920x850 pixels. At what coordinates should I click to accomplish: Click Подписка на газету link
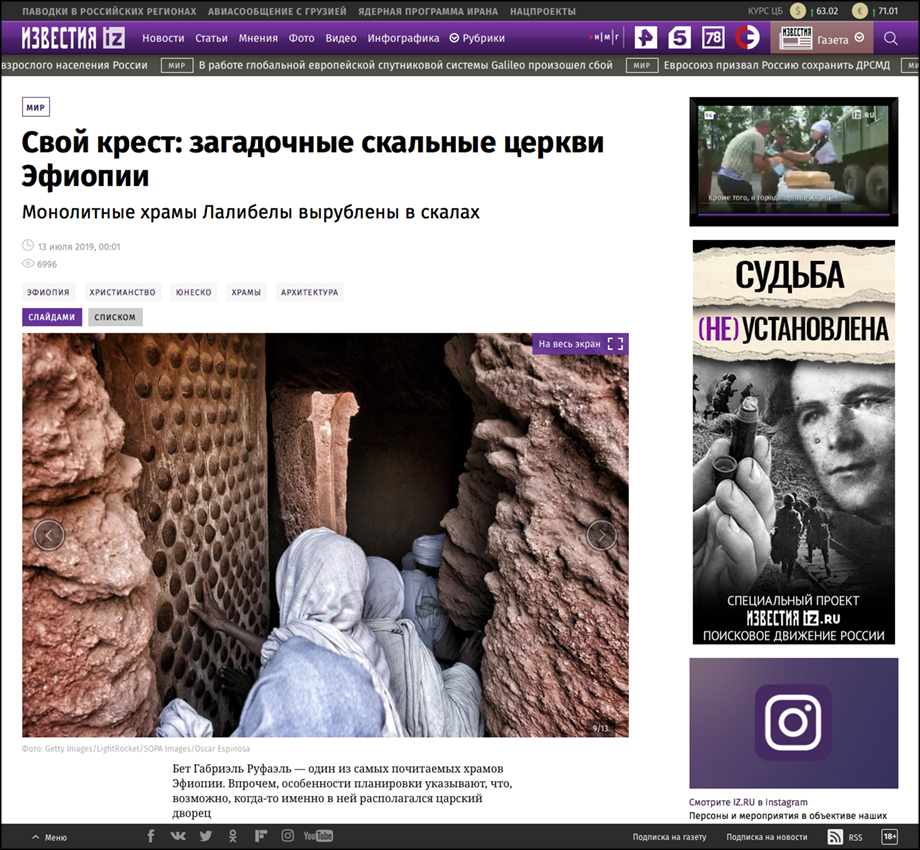pyautogui.click(x=669, y=837)
